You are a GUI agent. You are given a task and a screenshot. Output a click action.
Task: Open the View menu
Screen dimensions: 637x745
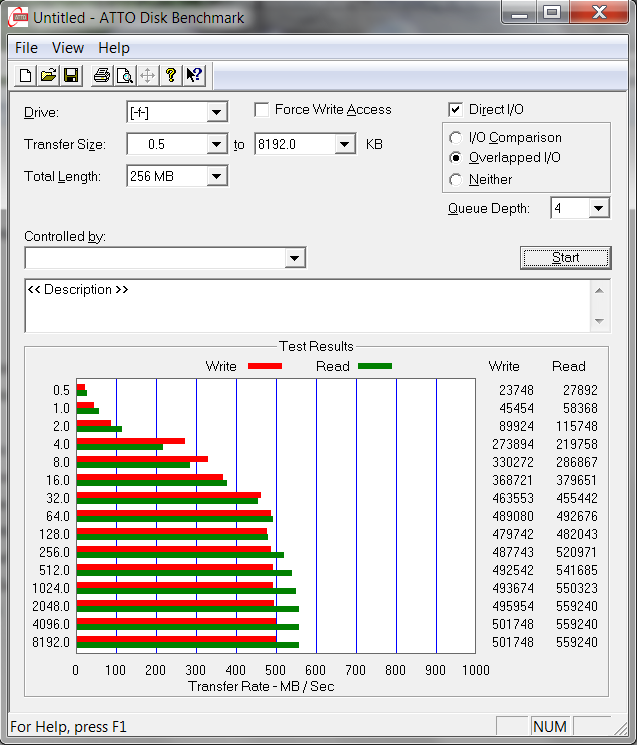point(68,48)
